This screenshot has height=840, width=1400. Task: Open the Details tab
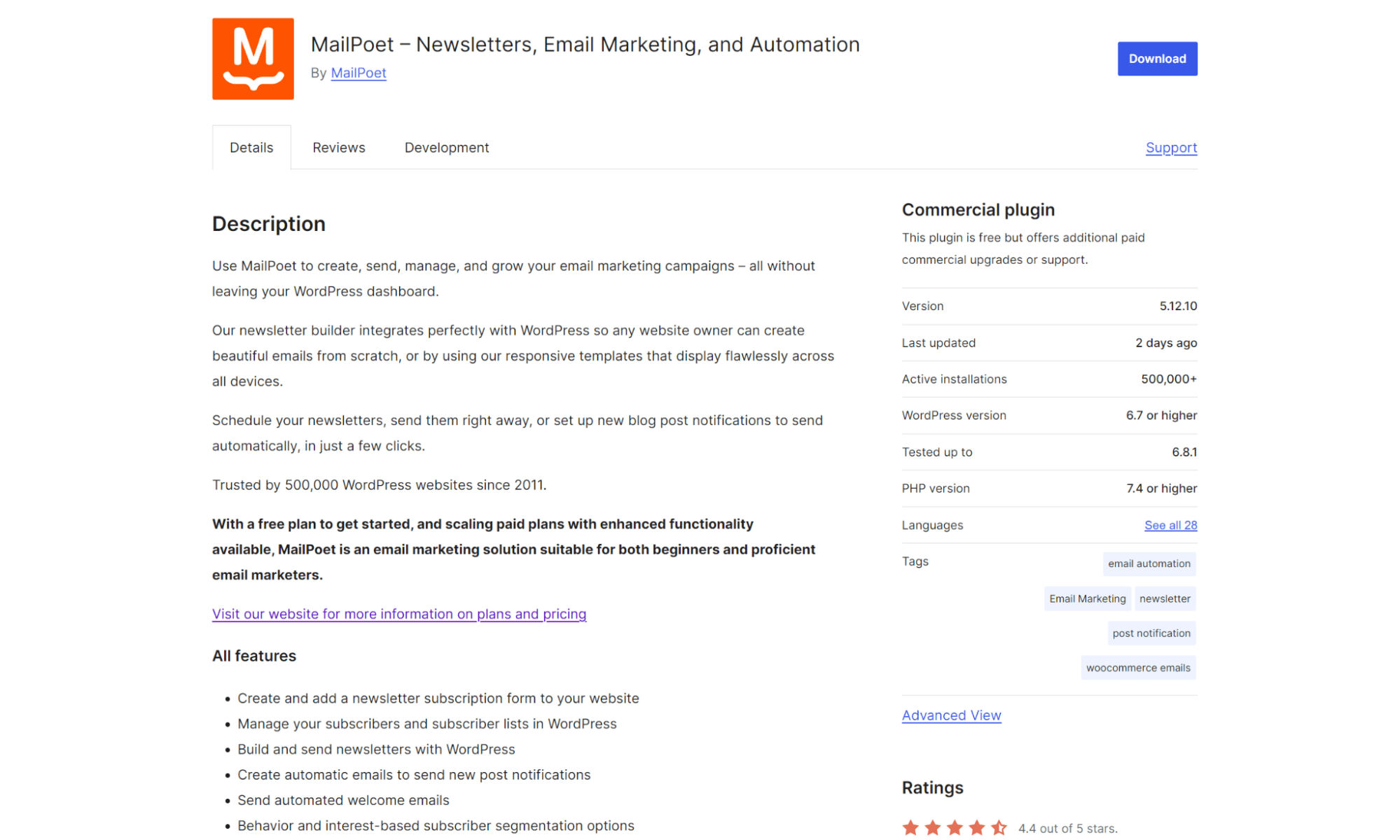pyautogui.click(x=251, y=148)
